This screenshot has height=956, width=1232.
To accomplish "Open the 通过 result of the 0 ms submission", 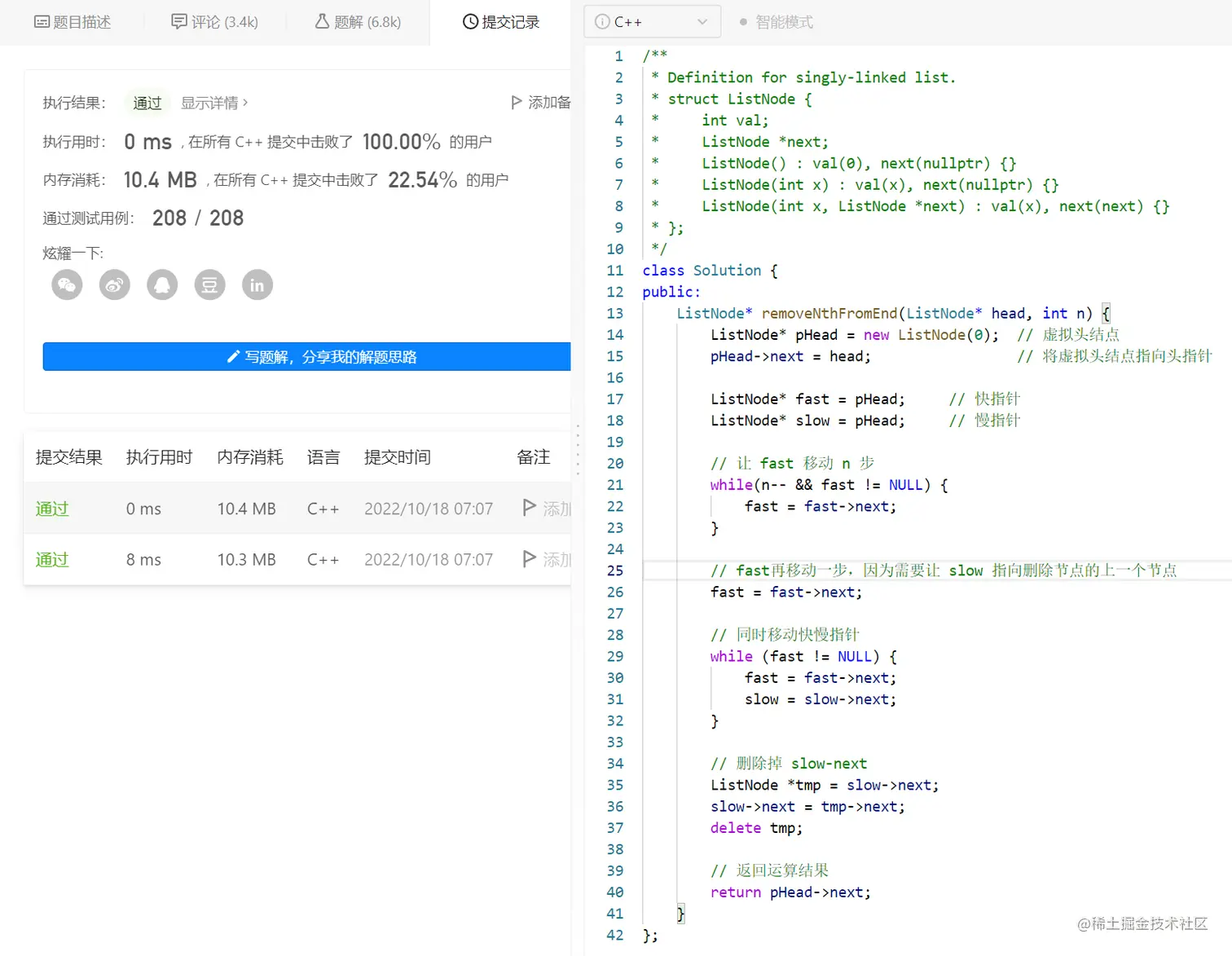I will [x=52, y=509].
